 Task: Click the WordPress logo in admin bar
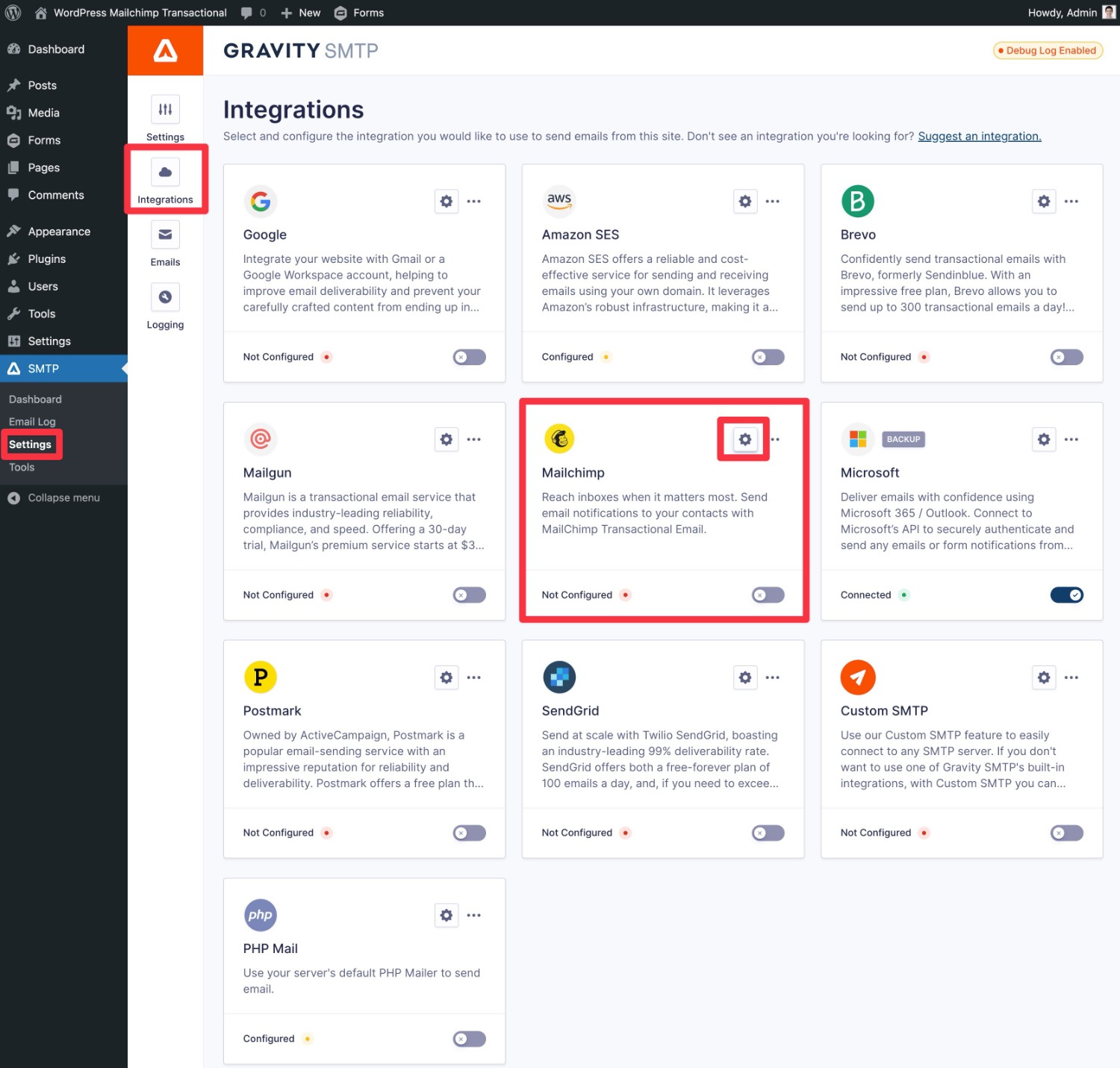point(13,13)
